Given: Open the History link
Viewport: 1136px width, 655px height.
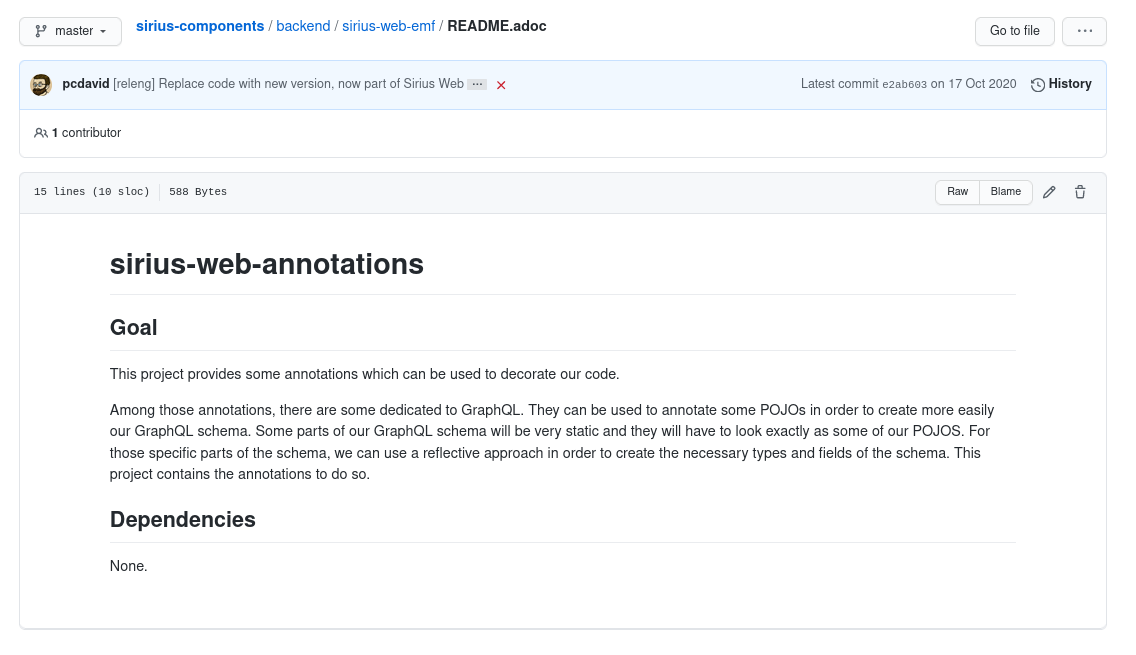Looking at the screenshot, I should tap(1068, 84).
